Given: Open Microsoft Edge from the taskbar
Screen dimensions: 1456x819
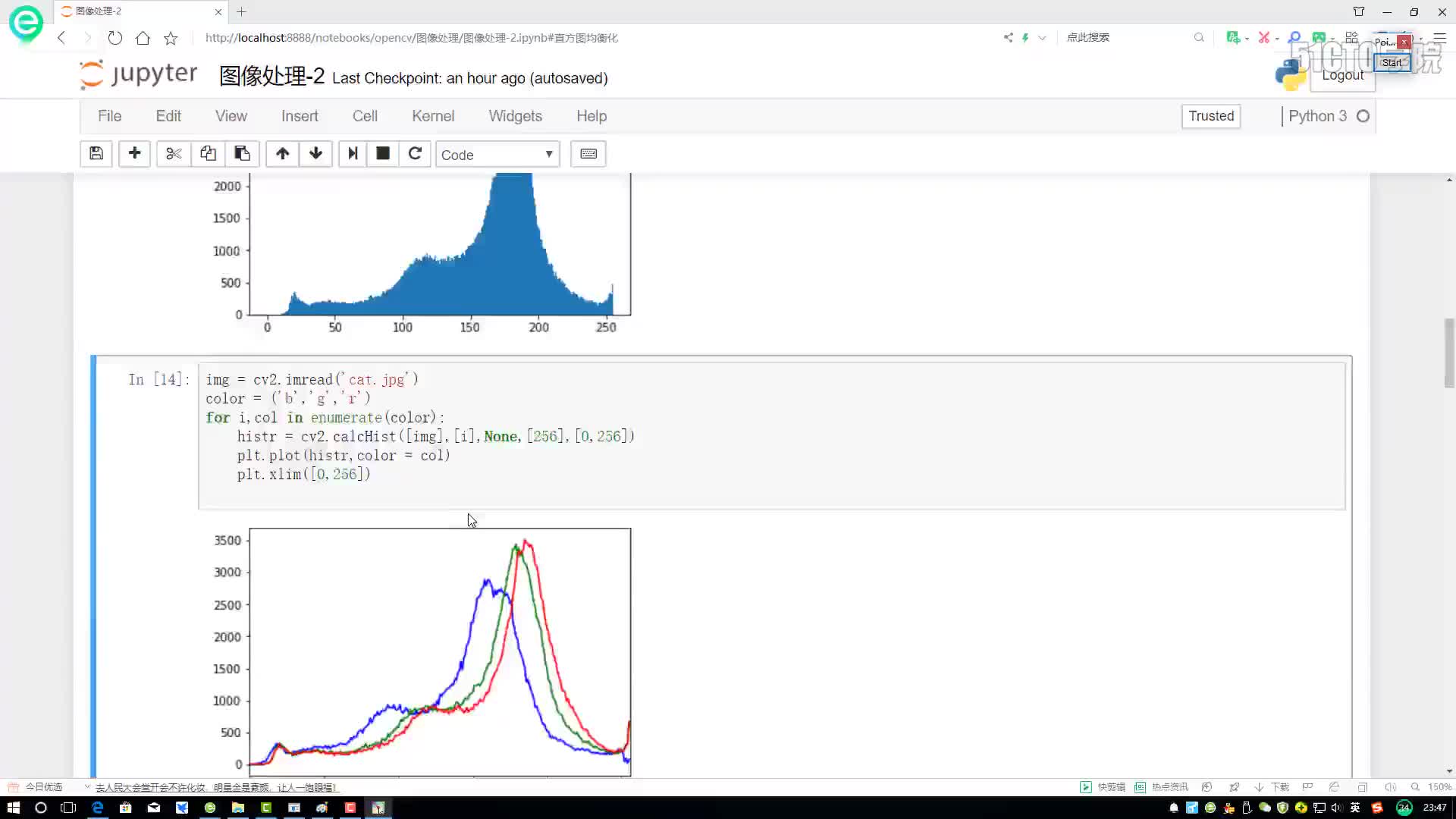Looking at the screenshot, I should click(x=97, y=808).
